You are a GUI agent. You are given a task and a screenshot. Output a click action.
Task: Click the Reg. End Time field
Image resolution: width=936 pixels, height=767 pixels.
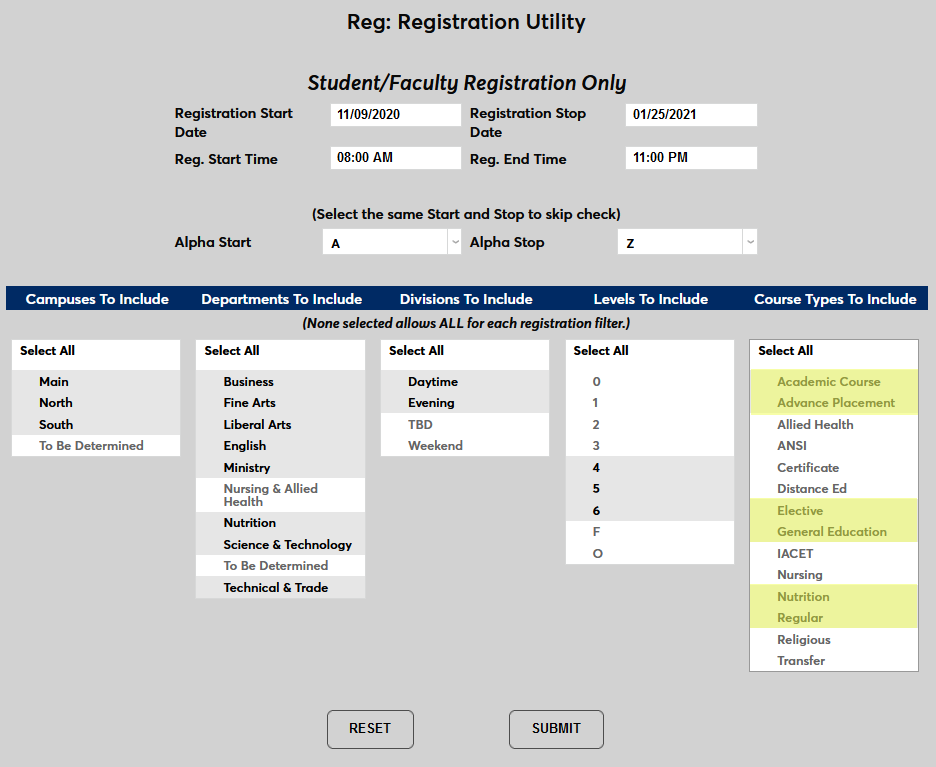(x=691, y=157)
